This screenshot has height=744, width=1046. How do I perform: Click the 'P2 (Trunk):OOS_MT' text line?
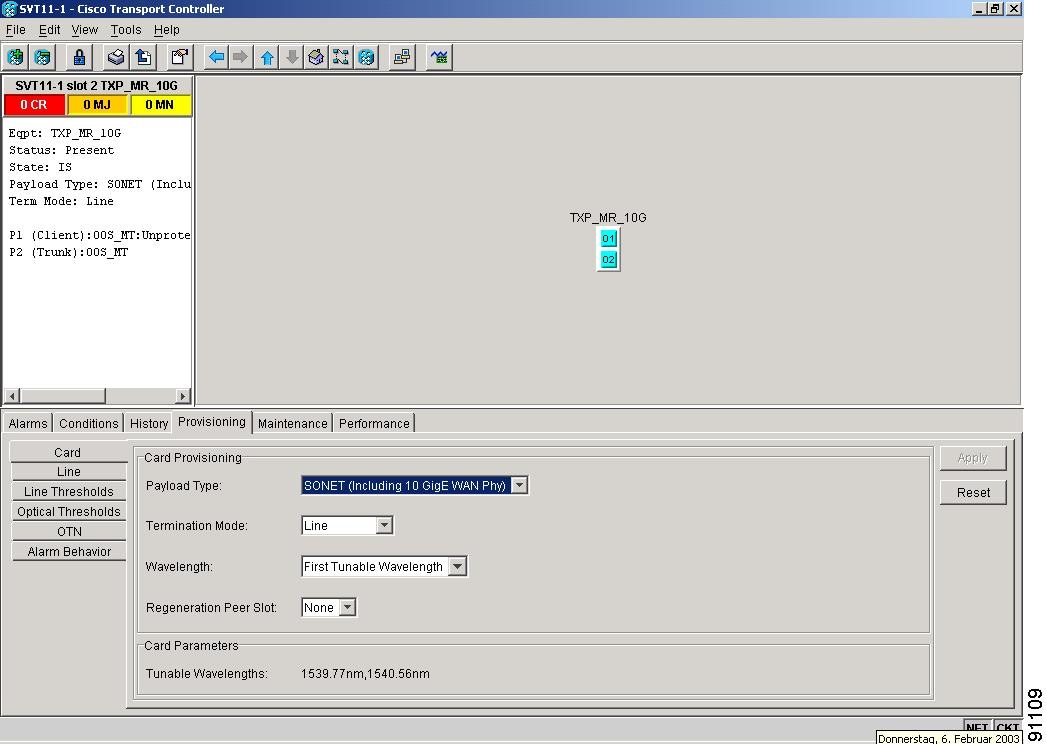coord(69,252)
